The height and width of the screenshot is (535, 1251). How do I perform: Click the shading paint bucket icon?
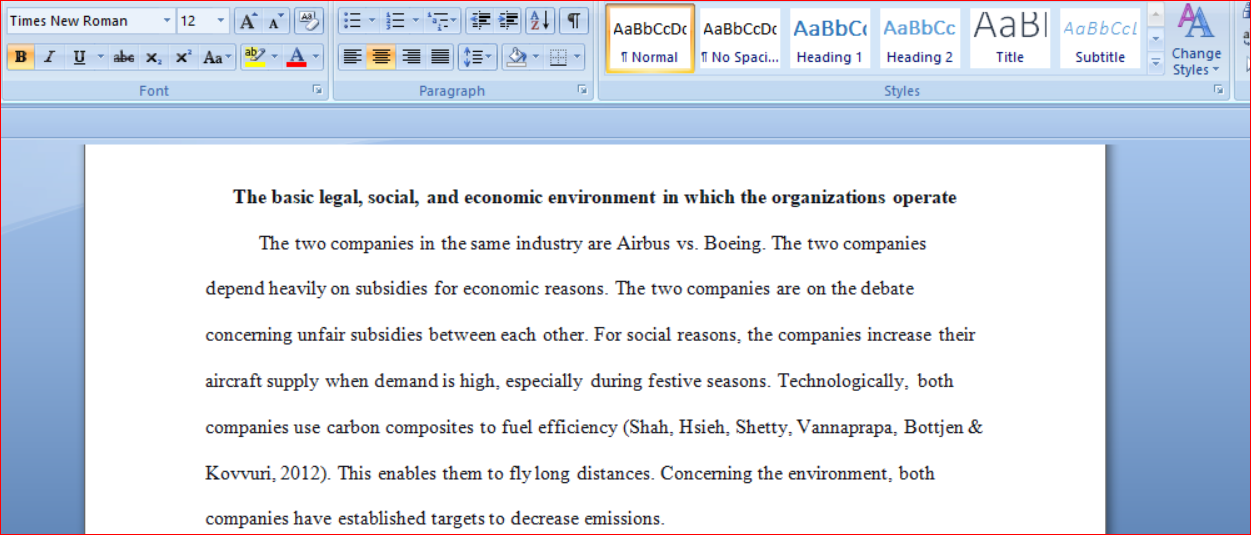(517, 57)
